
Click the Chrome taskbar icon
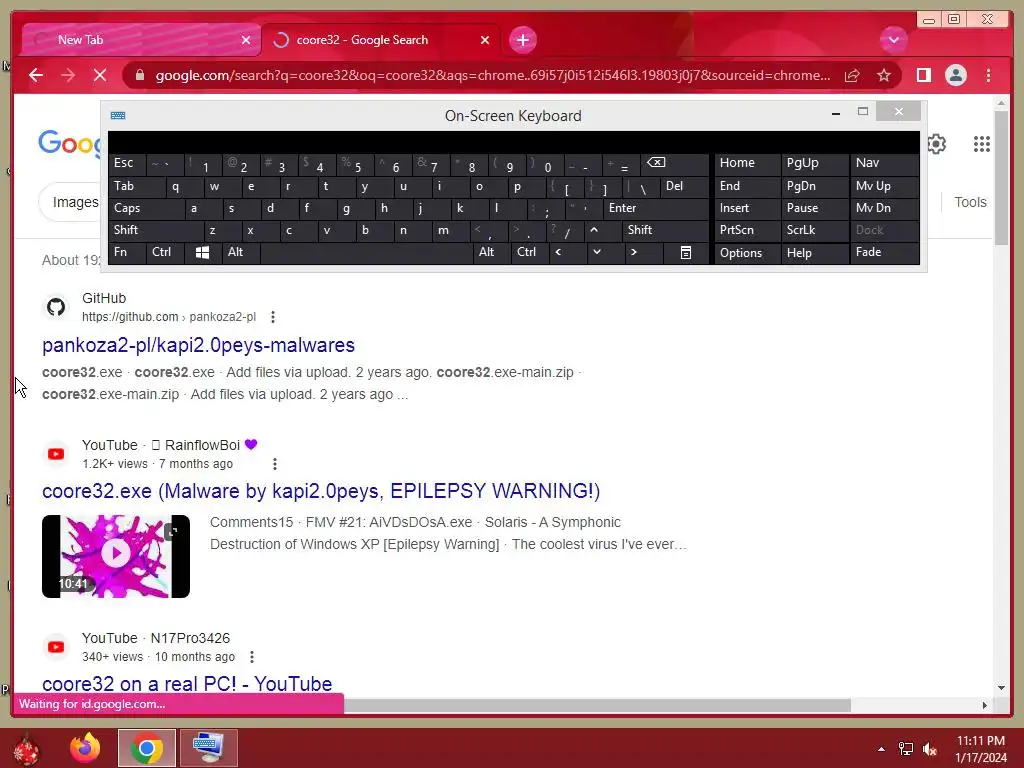click(x=146, y=748)
